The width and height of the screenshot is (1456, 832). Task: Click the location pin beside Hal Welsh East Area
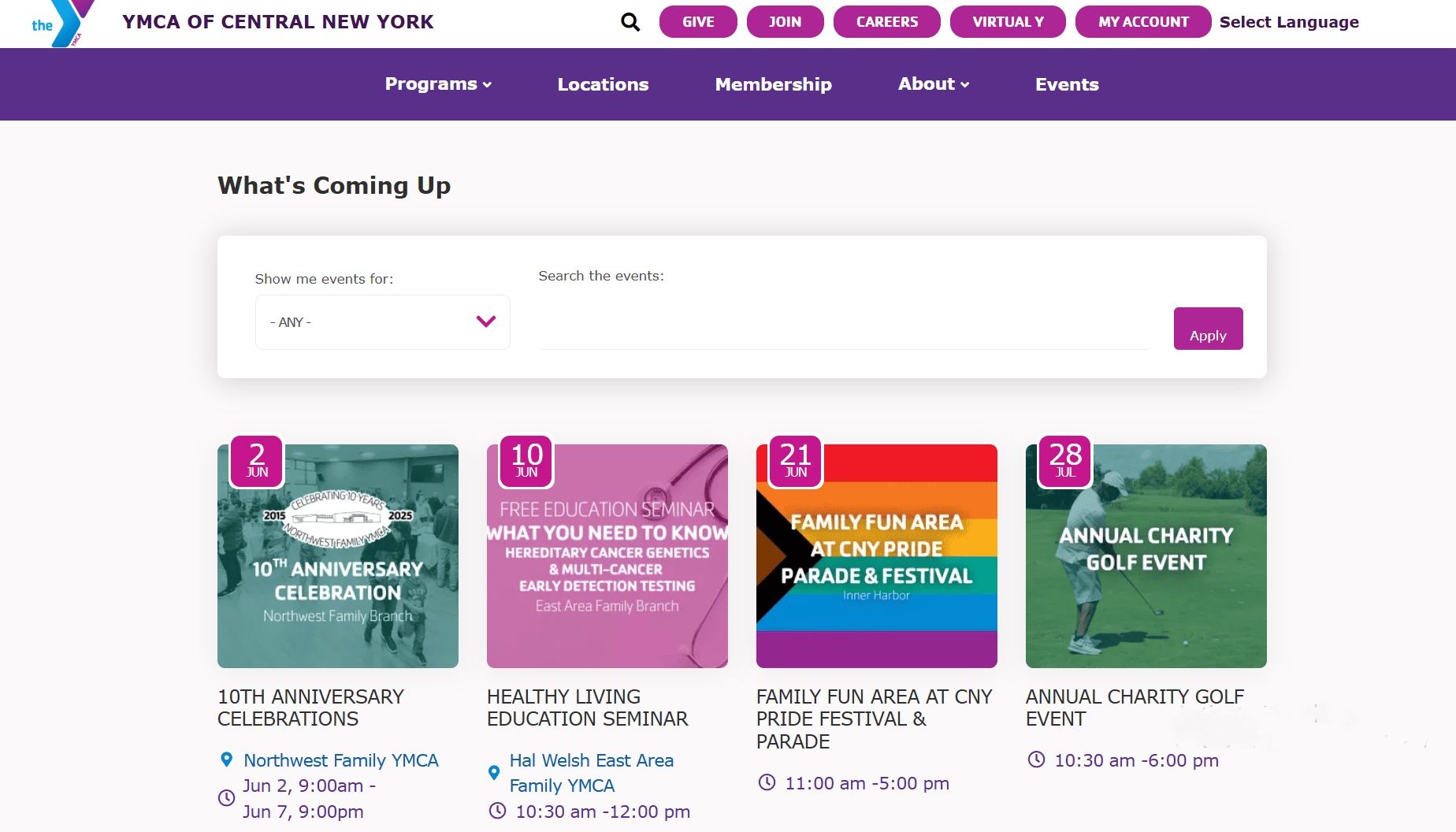tap(494, 773)
